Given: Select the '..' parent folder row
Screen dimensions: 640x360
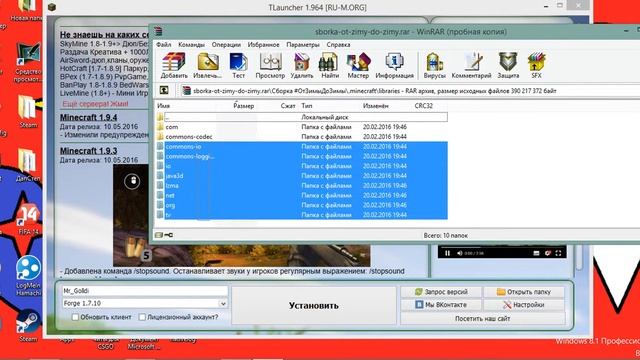Looking at the screenshot, I should point(301,117).
